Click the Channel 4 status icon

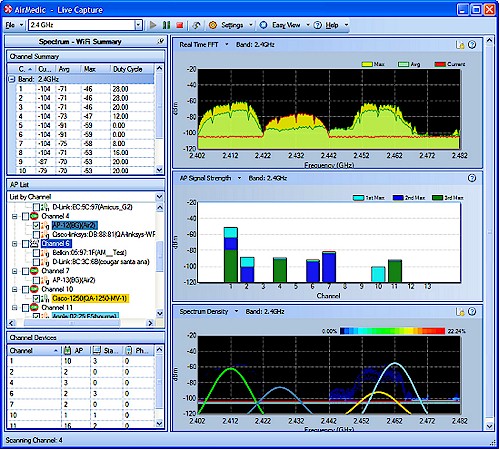click(x=34, y=216)
